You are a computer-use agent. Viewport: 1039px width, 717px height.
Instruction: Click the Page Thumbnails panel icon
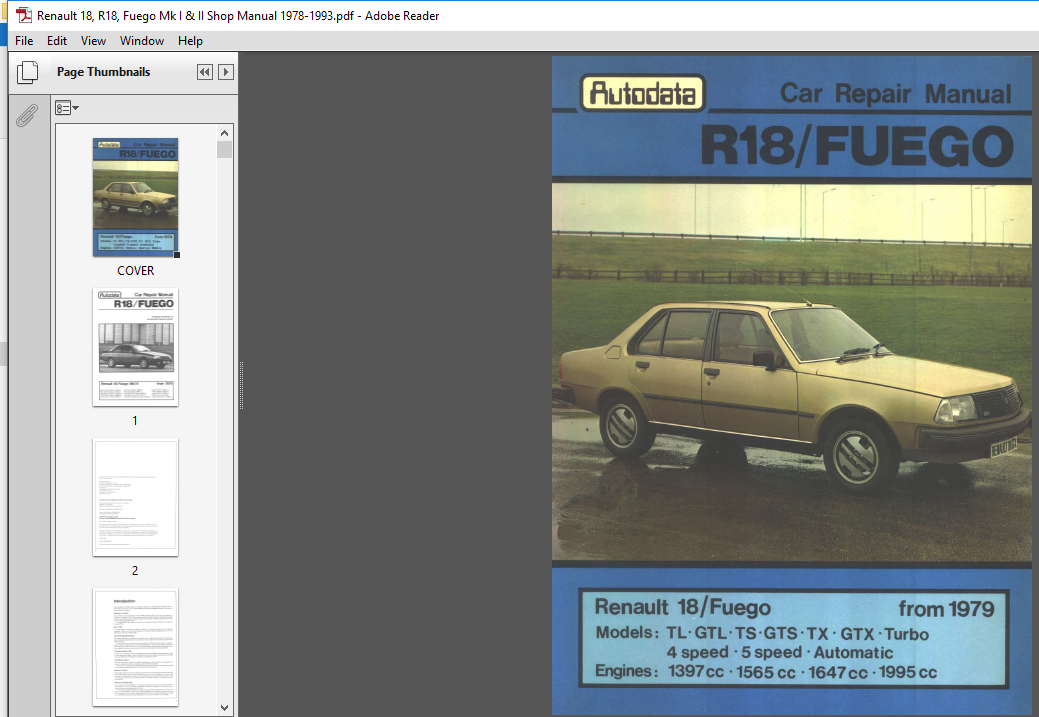point(27,72)
